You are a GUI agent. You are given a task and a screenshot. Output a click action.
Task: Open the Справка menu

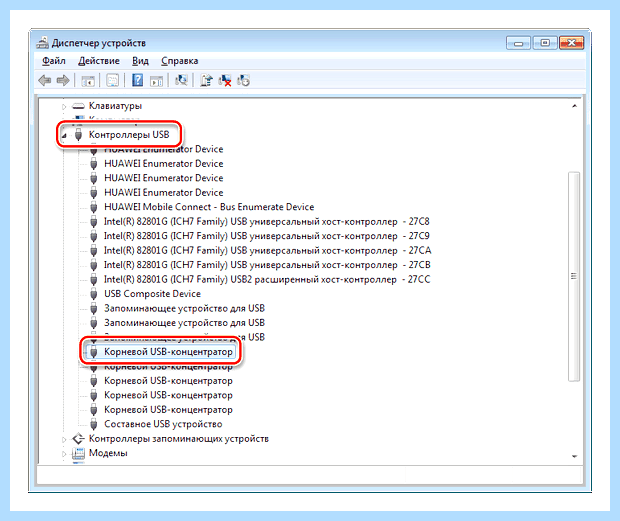click(180, 61)
